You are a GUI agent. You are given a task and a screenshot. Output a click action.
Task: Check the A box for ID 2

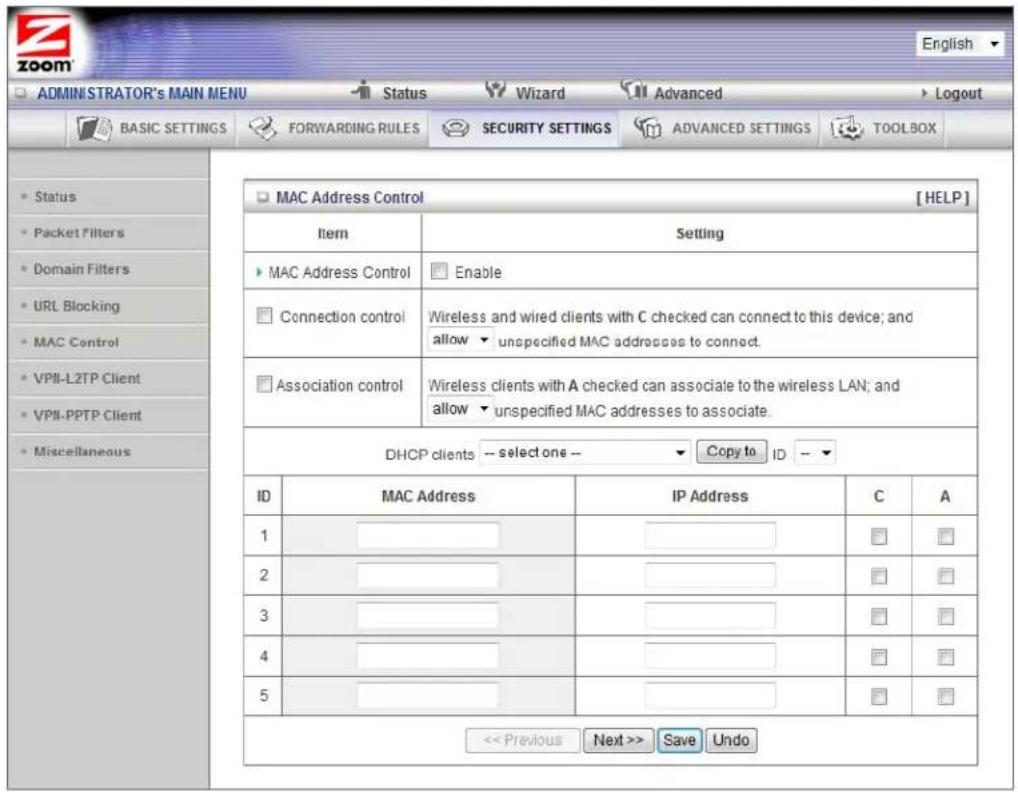click(945, 576)
